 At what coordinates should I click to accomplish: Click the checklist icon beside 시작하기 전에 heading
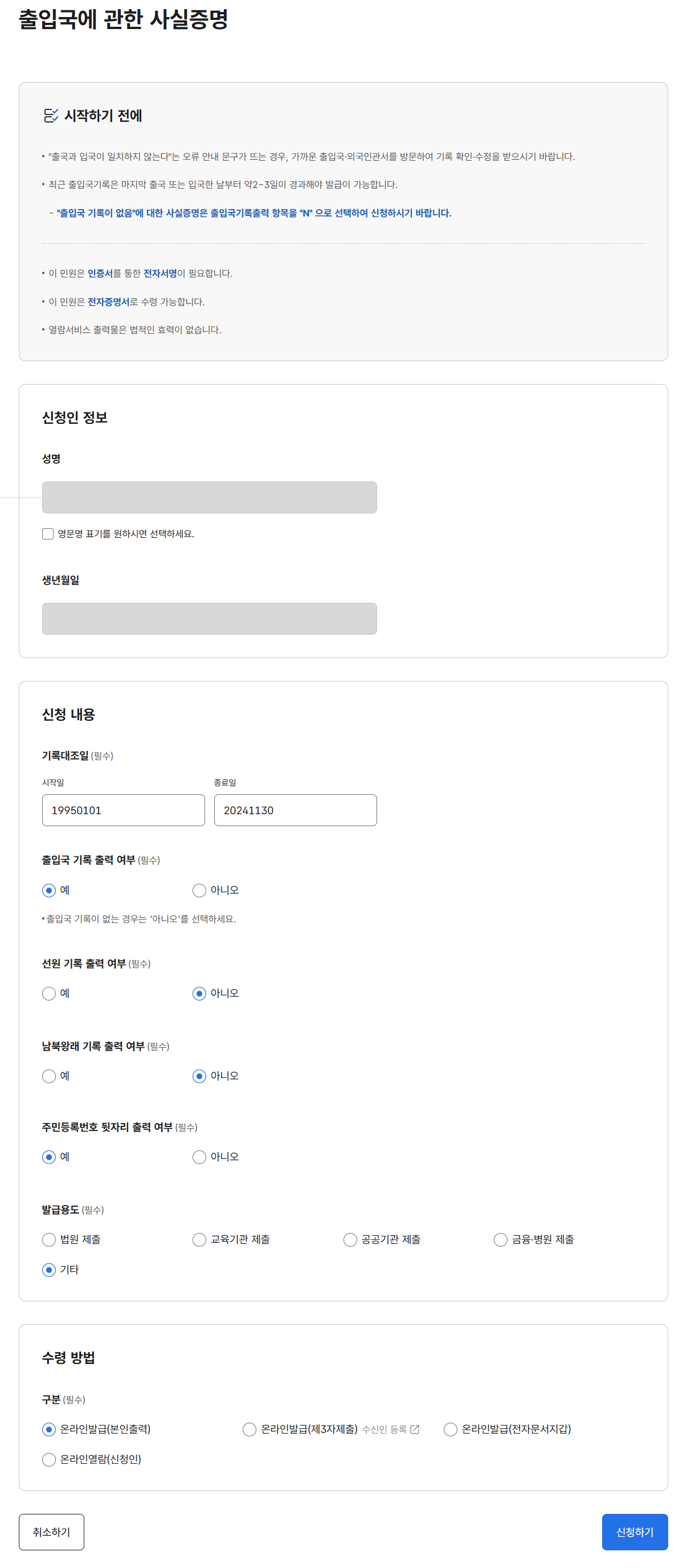point(50,116)
